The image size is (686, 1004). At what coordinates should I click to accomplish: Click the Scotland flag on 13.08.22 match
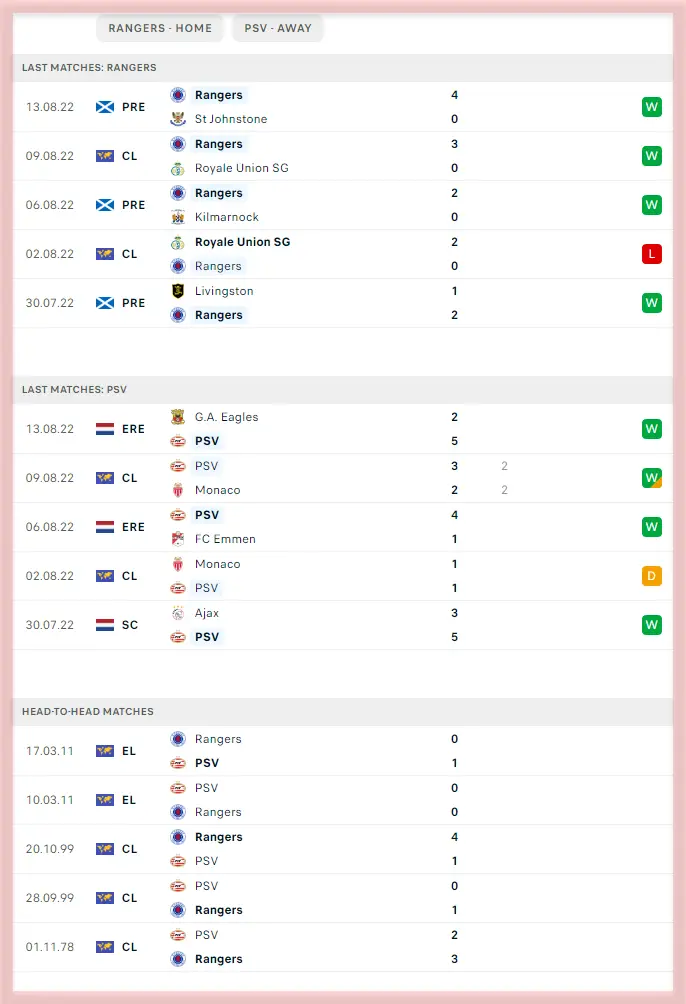(104, 107)
